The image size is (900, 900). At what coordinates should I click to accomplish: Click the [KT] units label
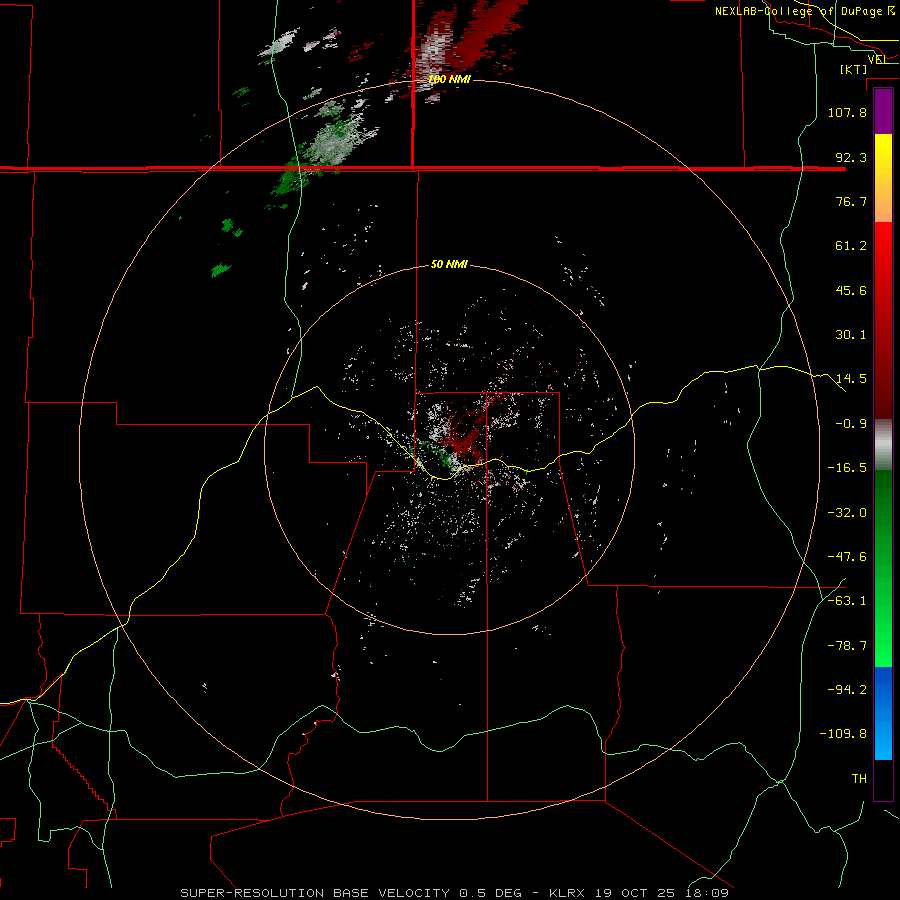854,69
